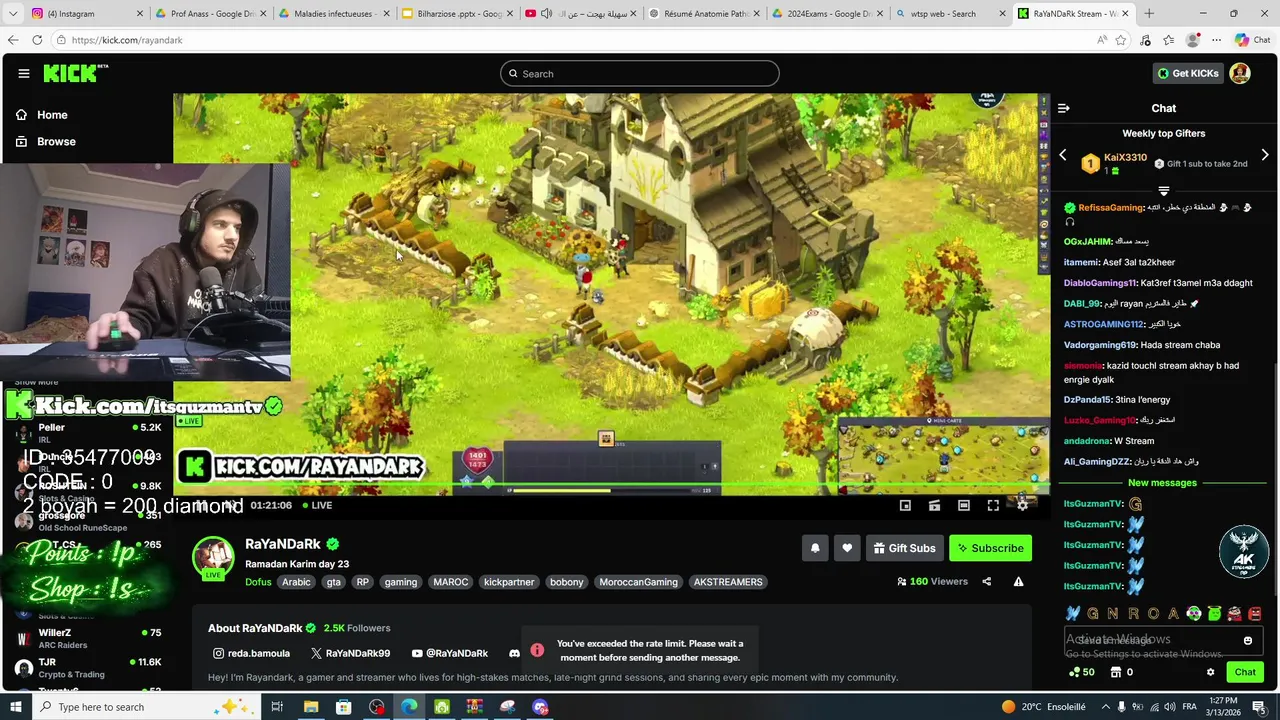
Task: Select the gta tag
Action: coord(333,582)
